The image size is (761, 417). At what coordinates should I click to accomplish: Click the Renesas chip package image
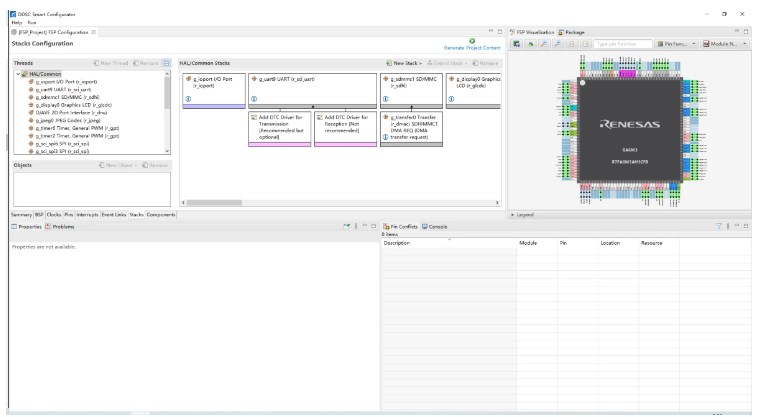click(x=629, y=130)
